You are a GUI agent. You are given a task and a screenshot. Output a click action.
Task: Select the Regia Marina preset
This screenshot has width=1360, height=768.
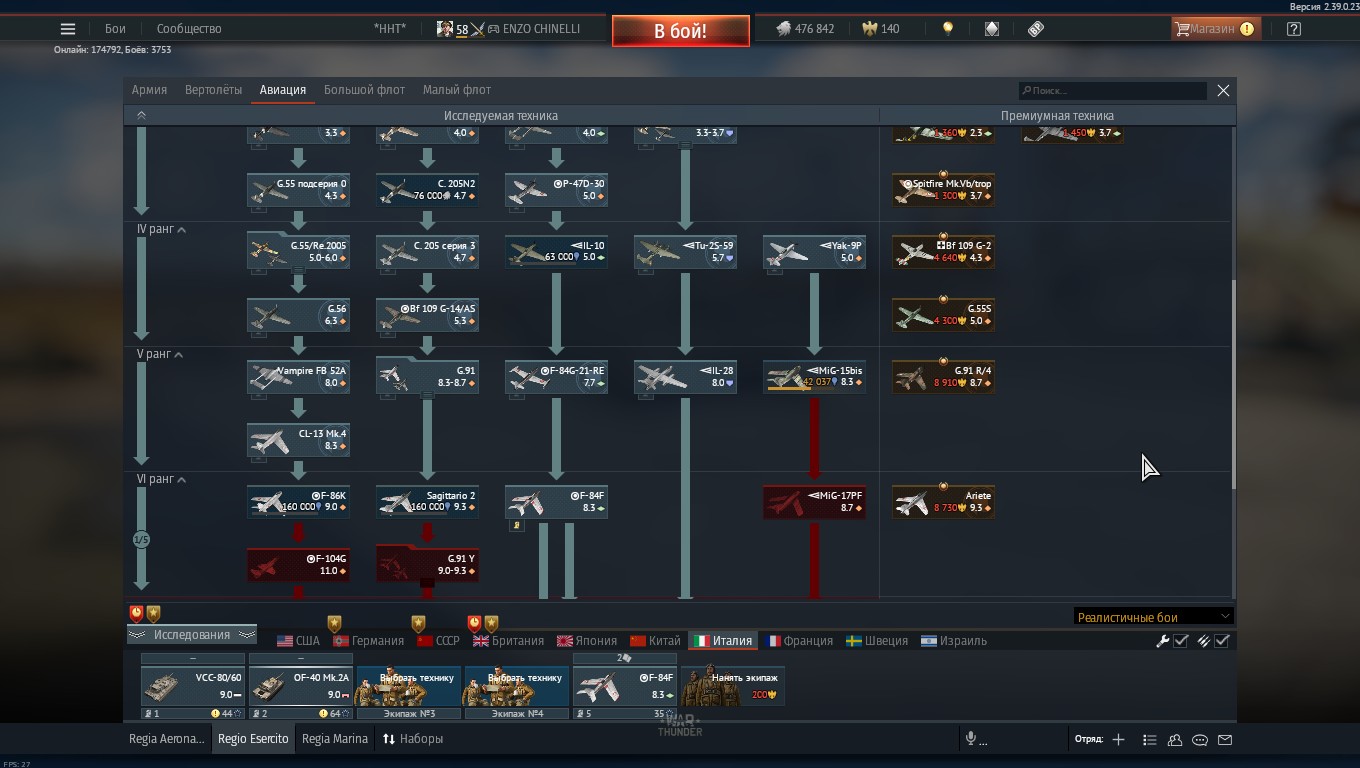(335, 739)
